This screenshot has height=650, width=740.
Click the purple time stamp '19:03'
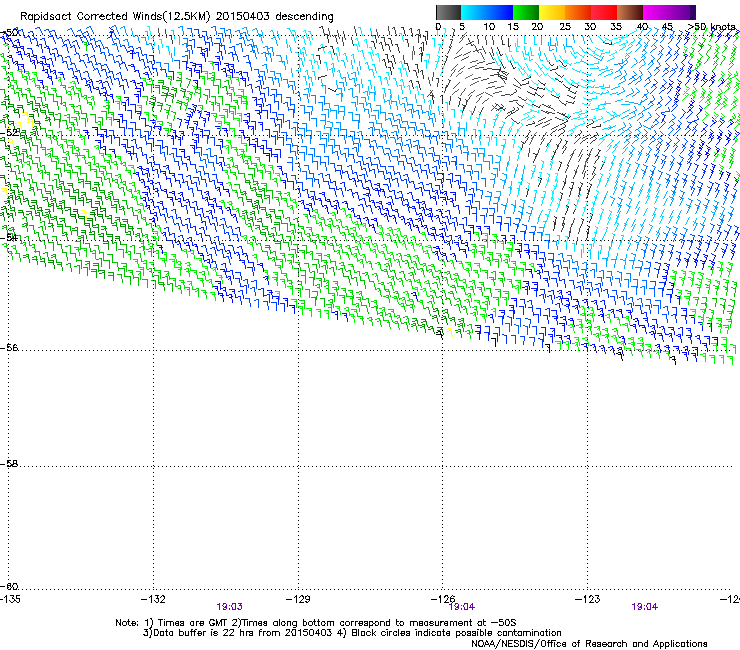coord(229,607)
